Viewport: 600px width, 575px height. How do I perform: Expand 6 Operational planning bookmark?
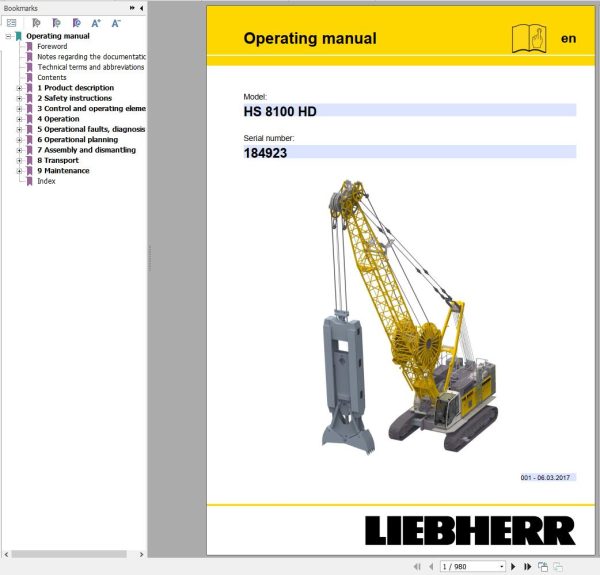19,140
